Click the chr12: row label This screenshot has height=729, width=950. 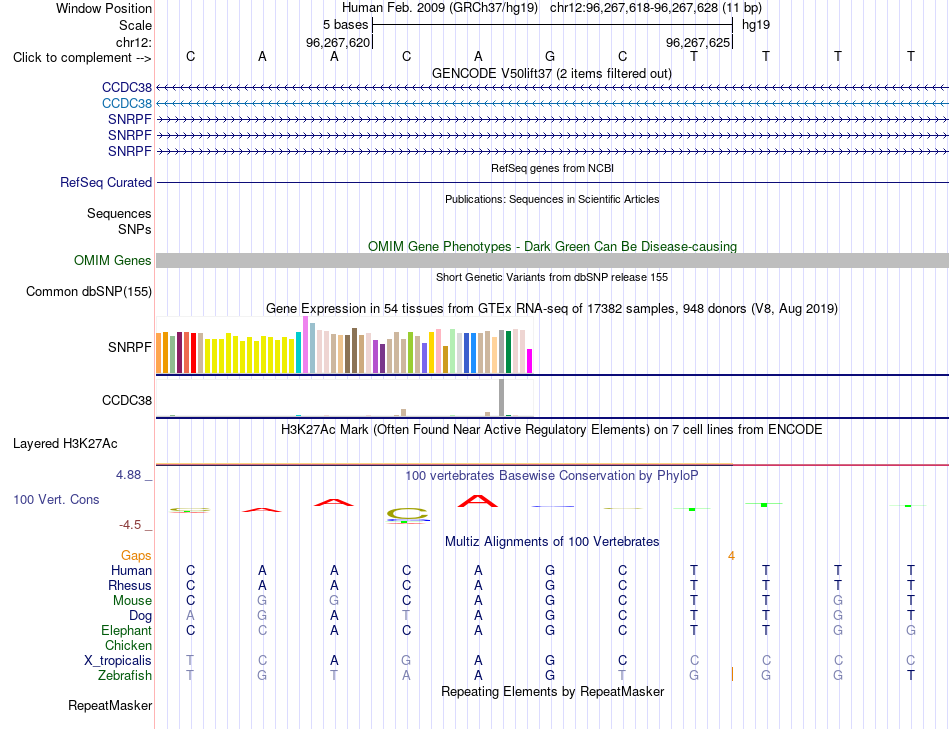tap(134, 42)
